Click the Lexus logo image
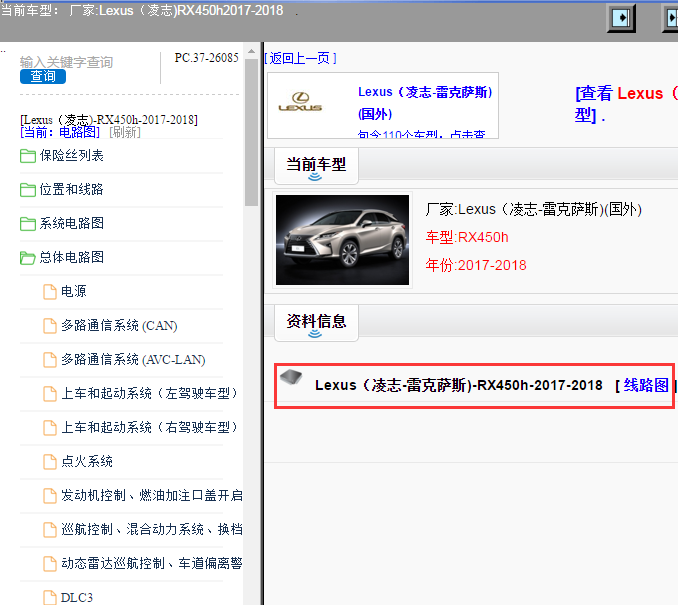 300,102
